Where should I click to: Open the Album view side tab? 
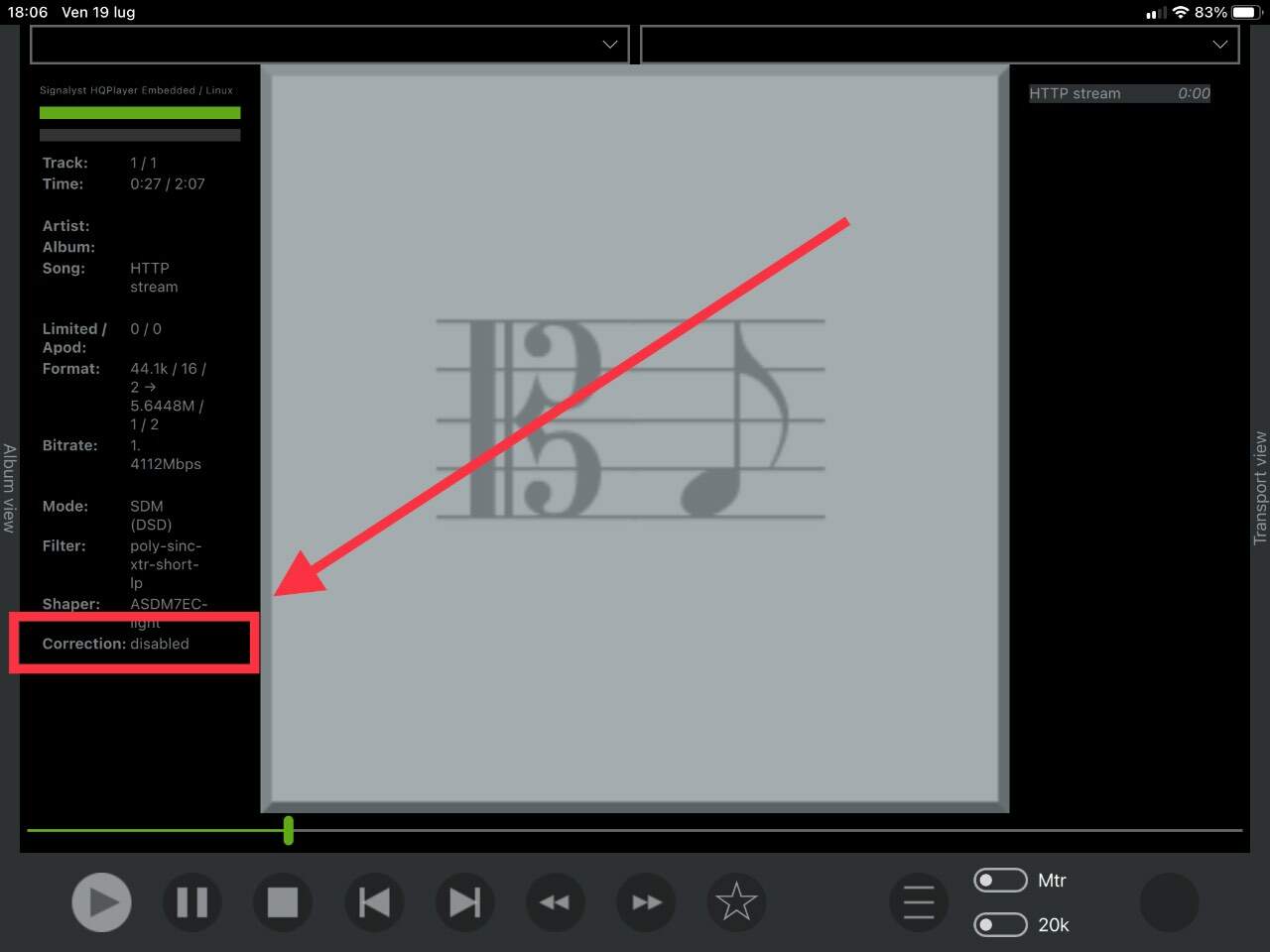(x=9, y=488)
